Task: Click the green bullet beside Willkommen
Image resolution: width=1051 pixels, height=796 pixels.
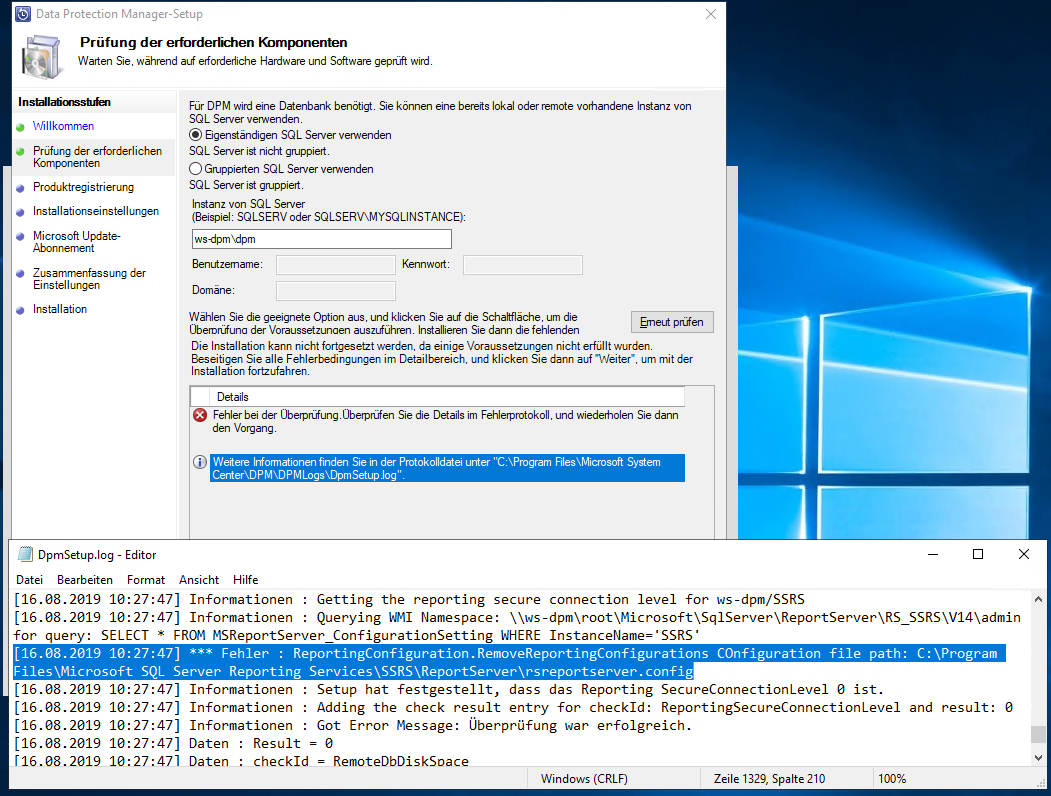Action: [20, 127]
